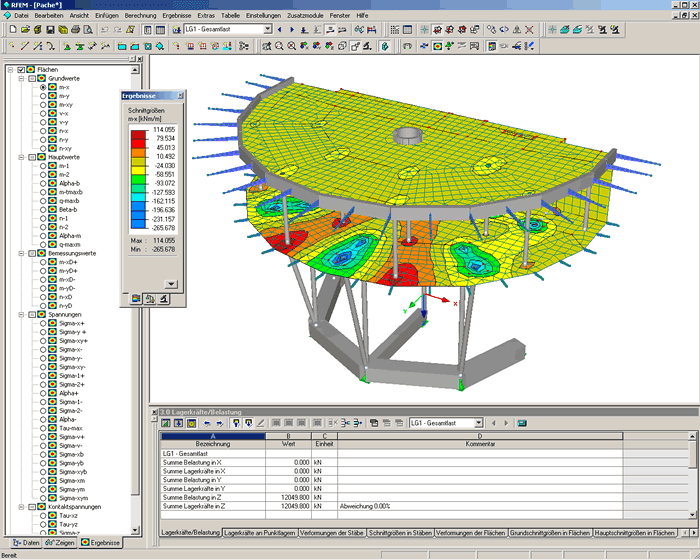Save the model with the floppy disk icon
This screenshot has width=700, height=560.
click(x=50, y=30)
